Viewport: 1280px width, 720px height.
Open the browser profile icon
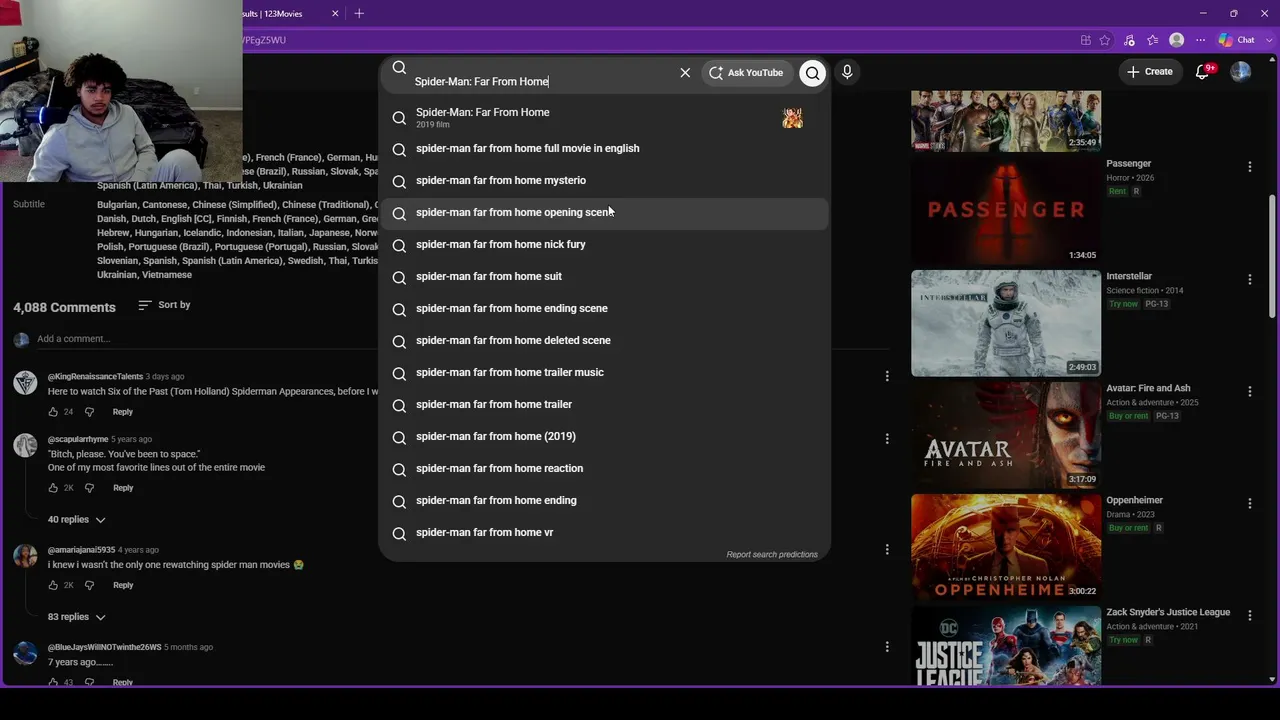[1177, 40]
